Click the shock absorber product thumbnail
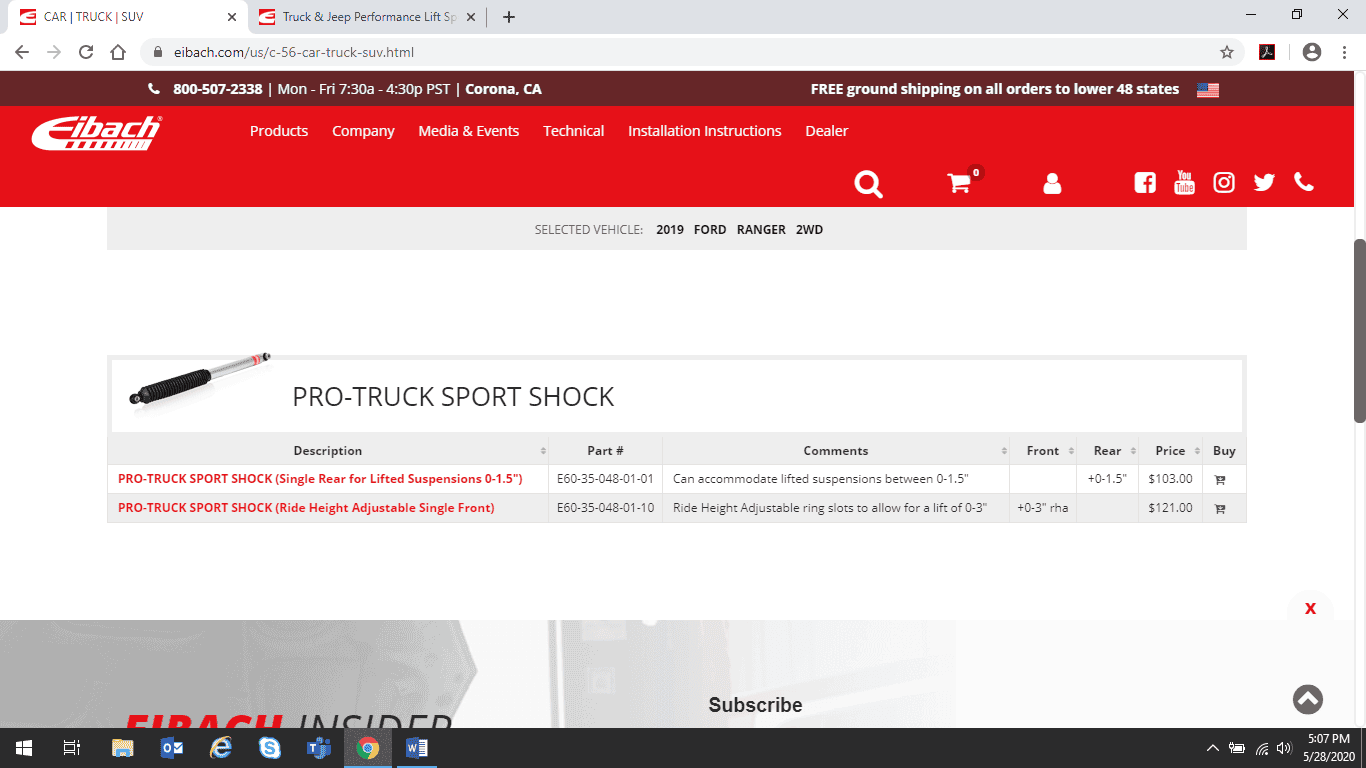This screenshot has height=768, width=1366. coord(200,379)
